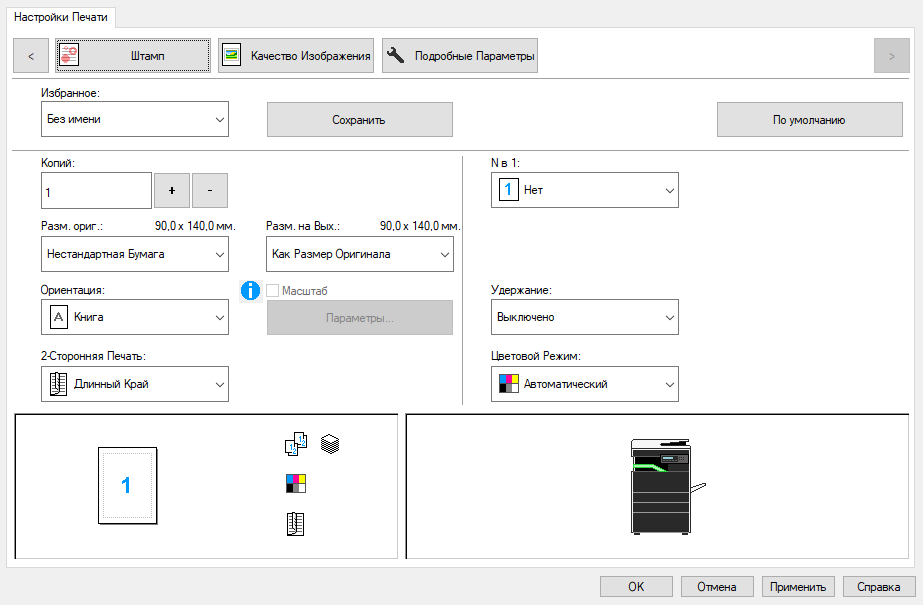This screenshot has height=605, width=923.
Task: Open the N в 1 dropdown
Action: [x=585, y=190]
